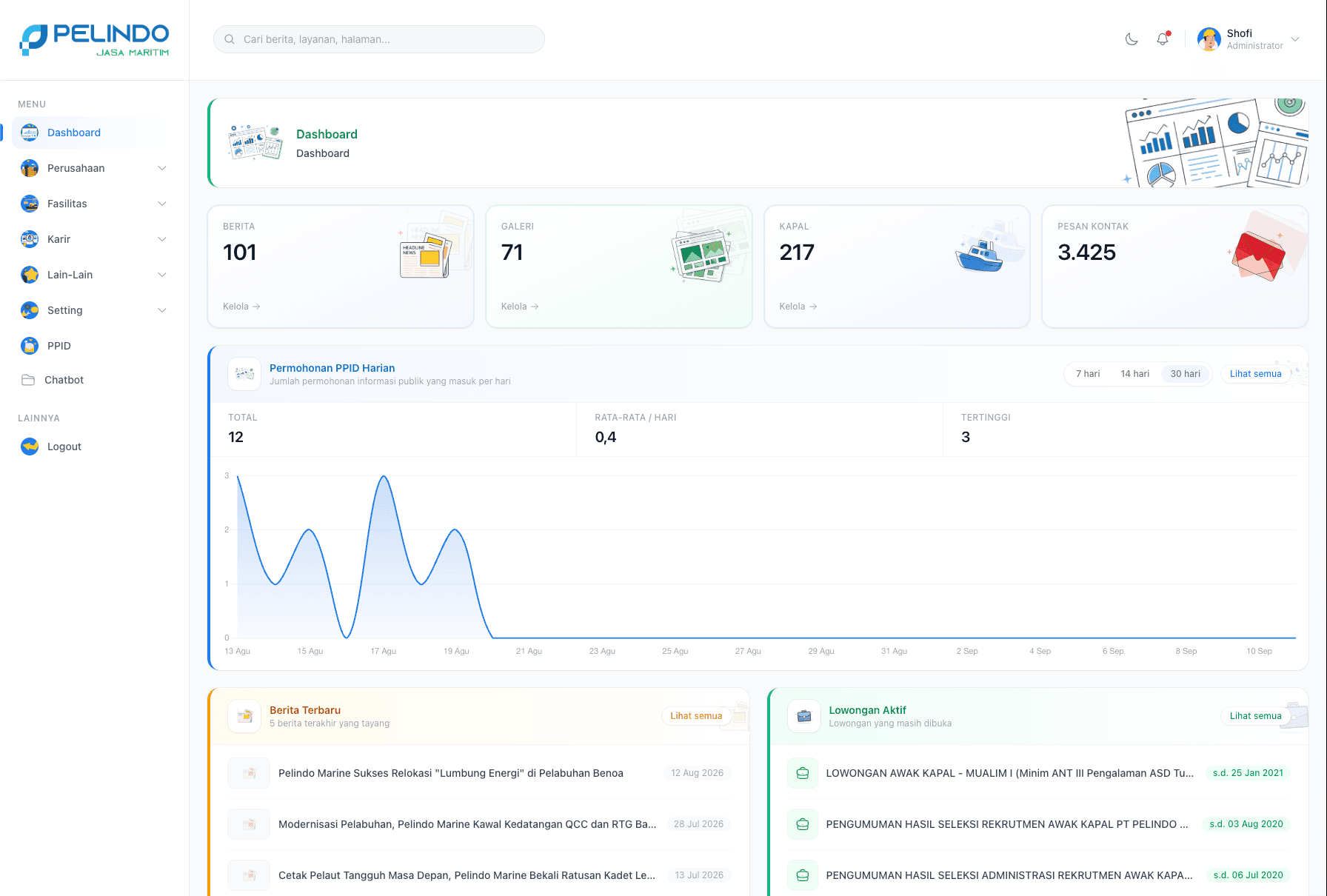Toggle dark mode moon icon
Screen dimensions: 1327x896
1132,39
